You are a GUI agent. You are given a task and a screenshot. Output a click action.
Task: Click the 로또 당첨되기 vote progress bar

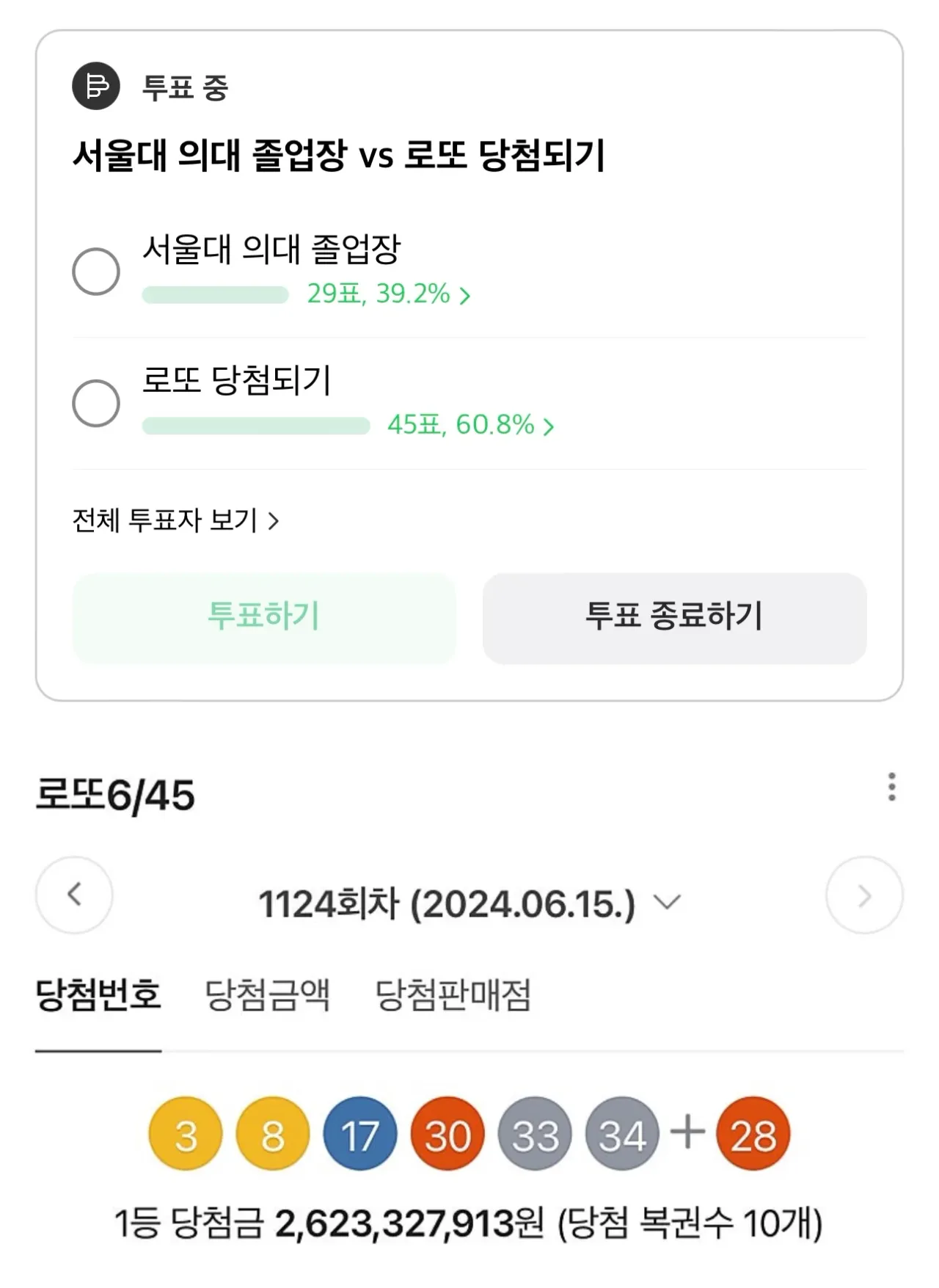(x=256, y=426)
